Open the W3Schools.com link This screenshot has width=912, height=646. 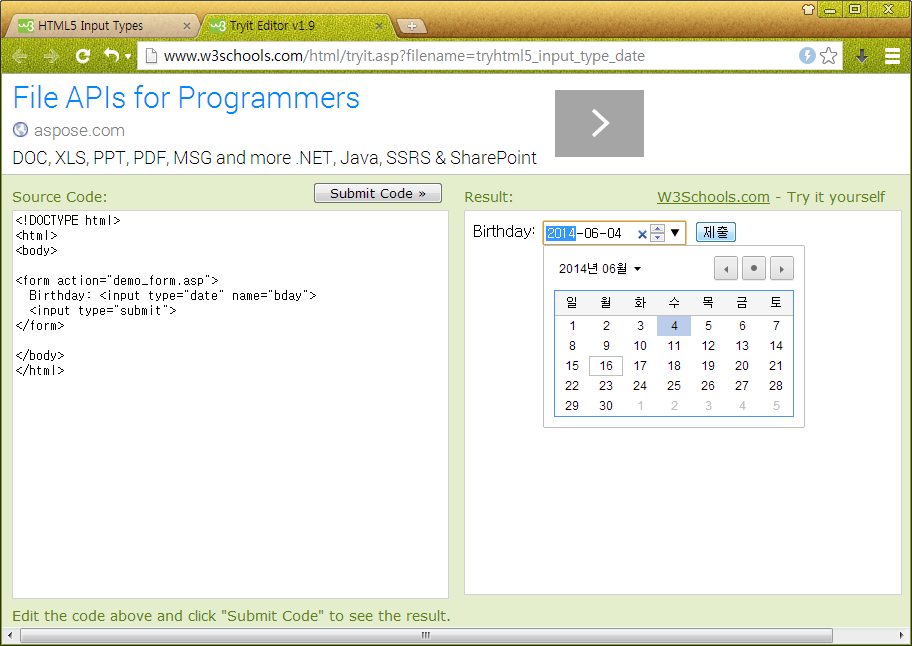tap(713, 197)
